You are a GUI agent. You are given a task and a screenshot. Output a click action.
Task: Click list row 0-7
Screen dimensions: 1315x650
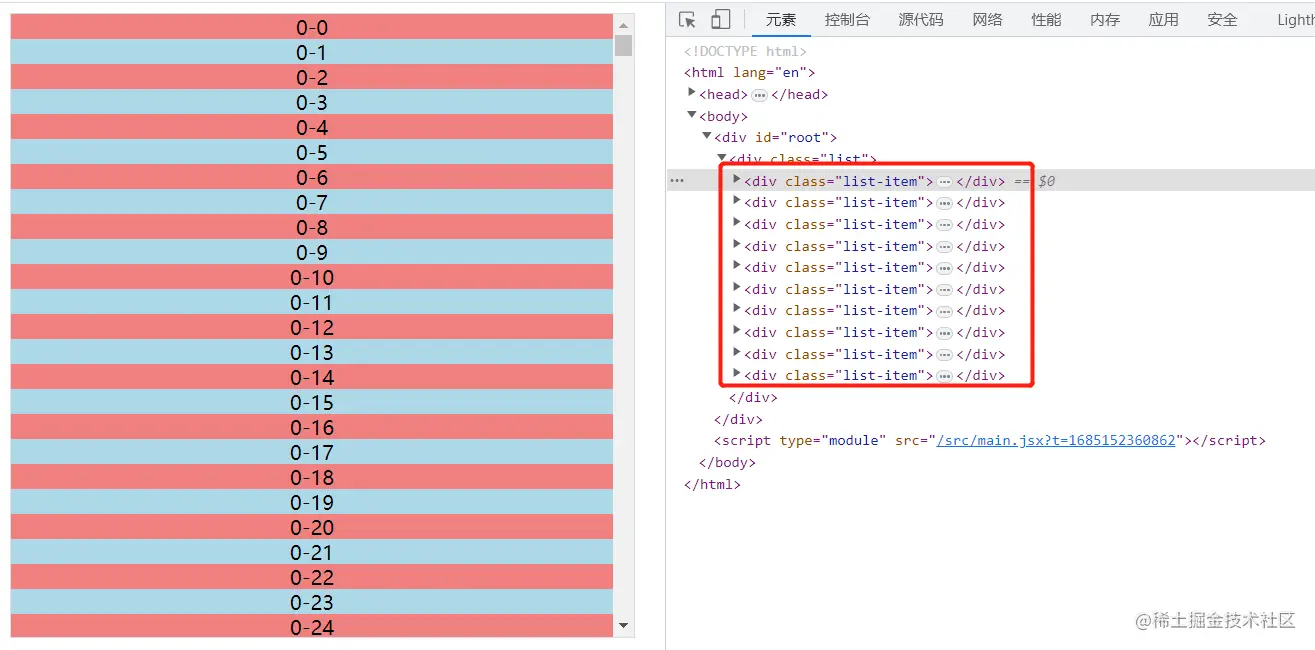[312, 202]
